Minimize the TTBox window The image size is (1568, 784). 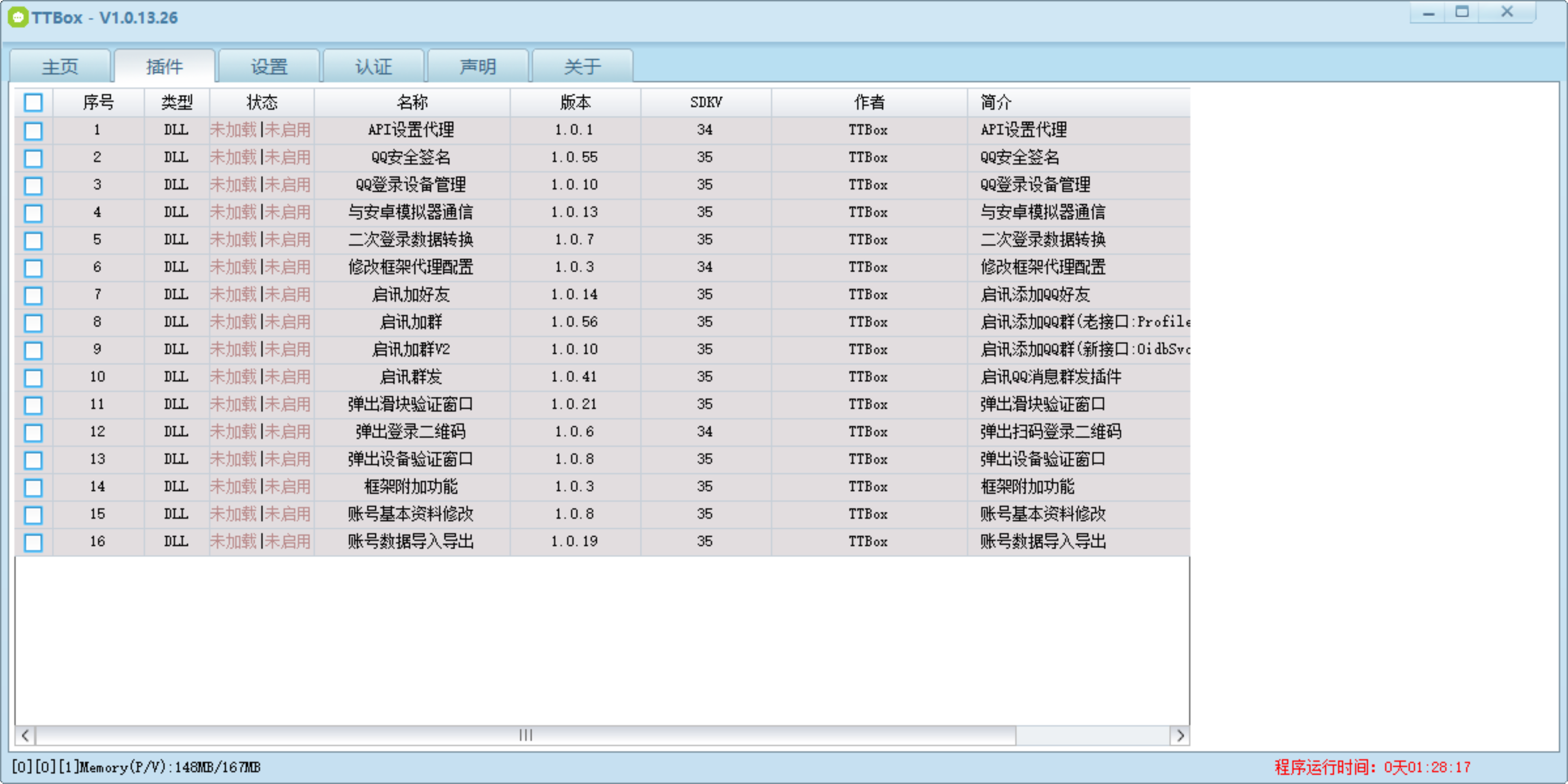click(1428, 13)
